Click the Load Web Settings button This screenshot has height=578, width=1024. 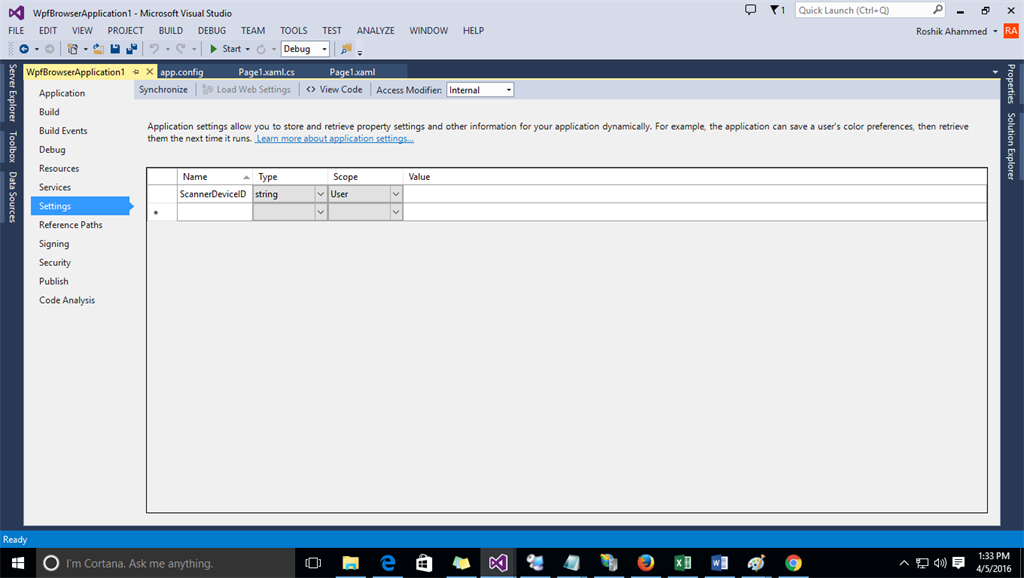point(246,90)
